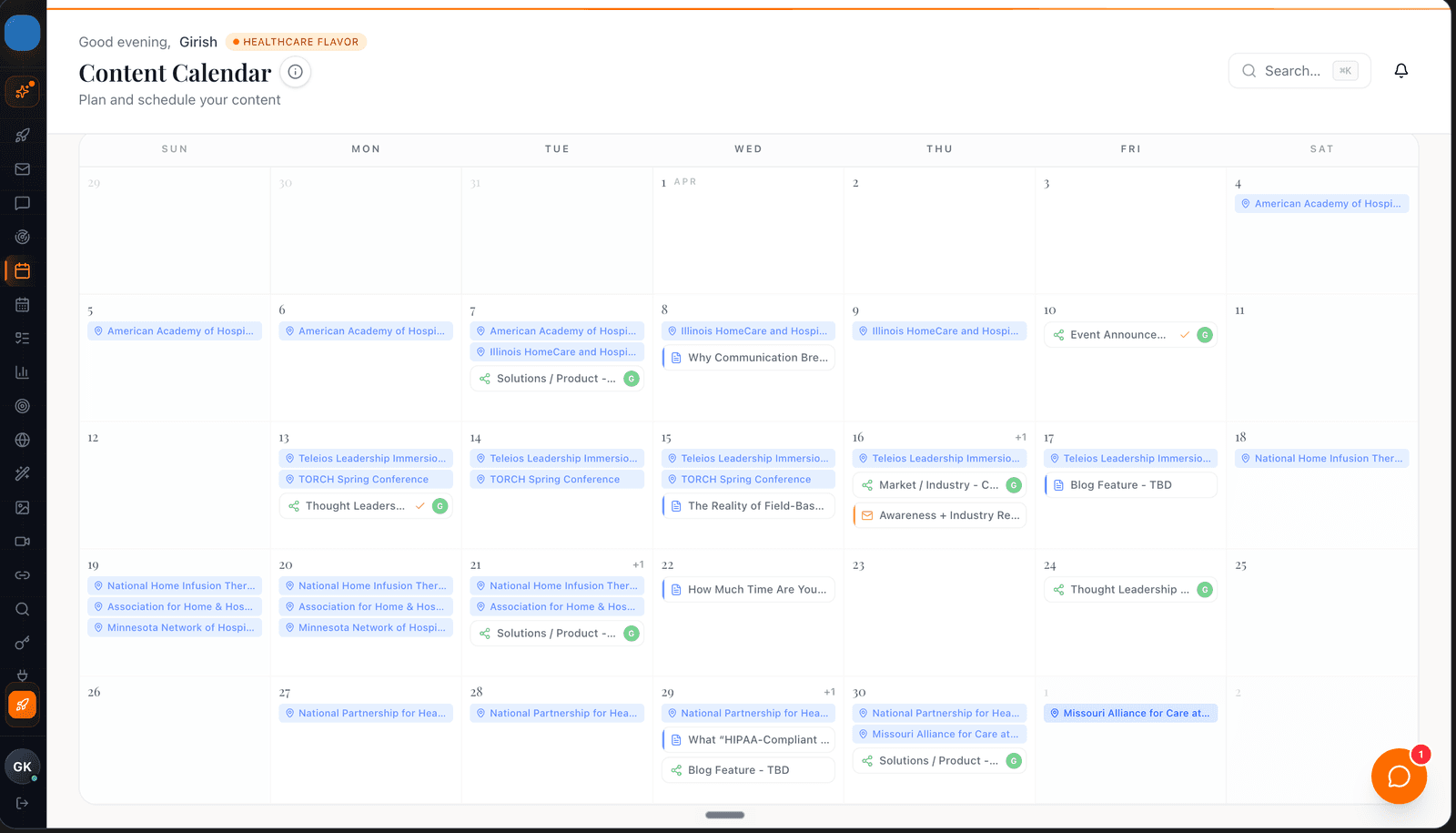Image resolution: width=1456 pixels, height=833 pixels.
Task: Click the logout arrow icon in sidebar
Action: 23,803
